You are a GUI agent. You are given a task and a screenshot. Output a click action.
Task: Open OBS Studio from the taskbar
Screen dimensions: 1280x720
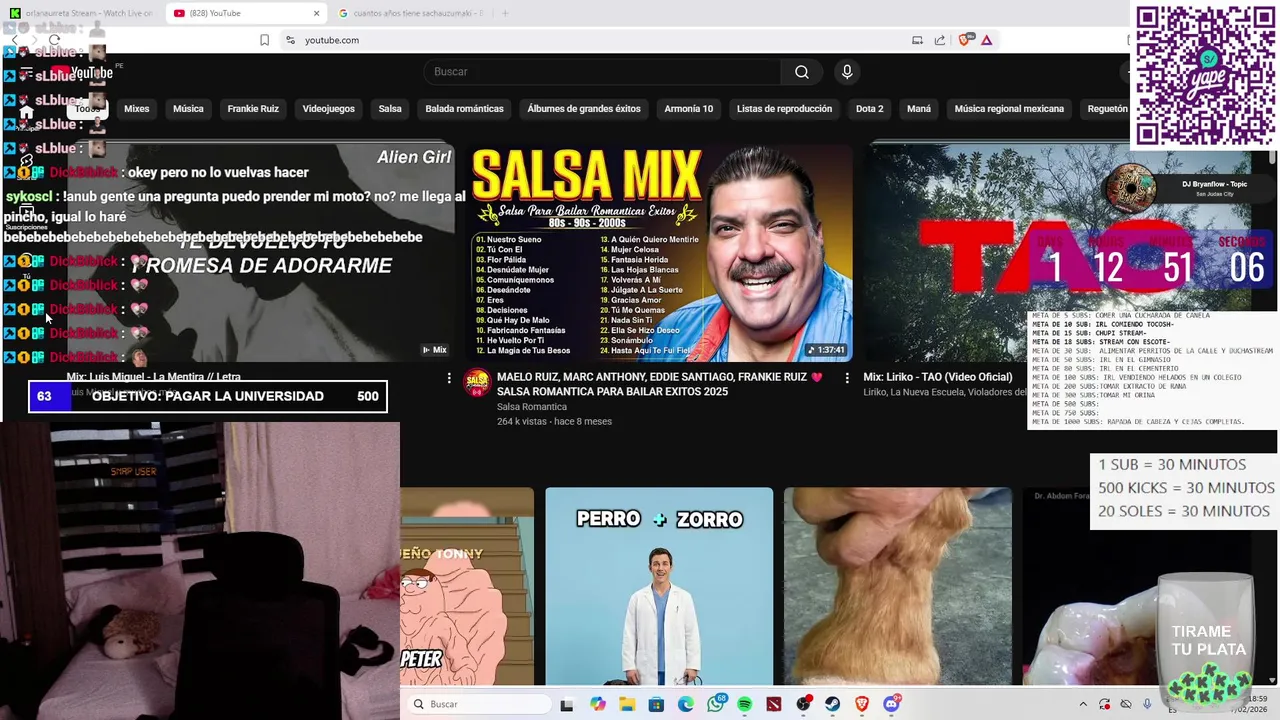coord(803,705)
